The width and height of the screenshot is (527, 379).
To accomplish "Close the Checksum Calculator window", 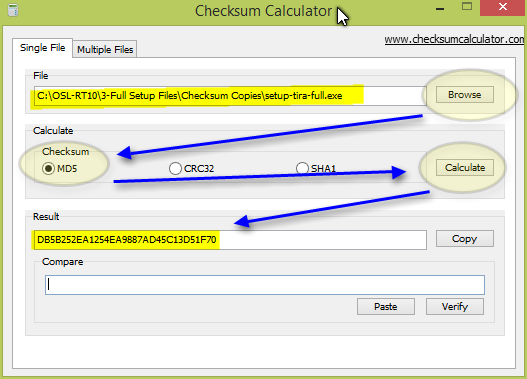I will pos(502,7).
